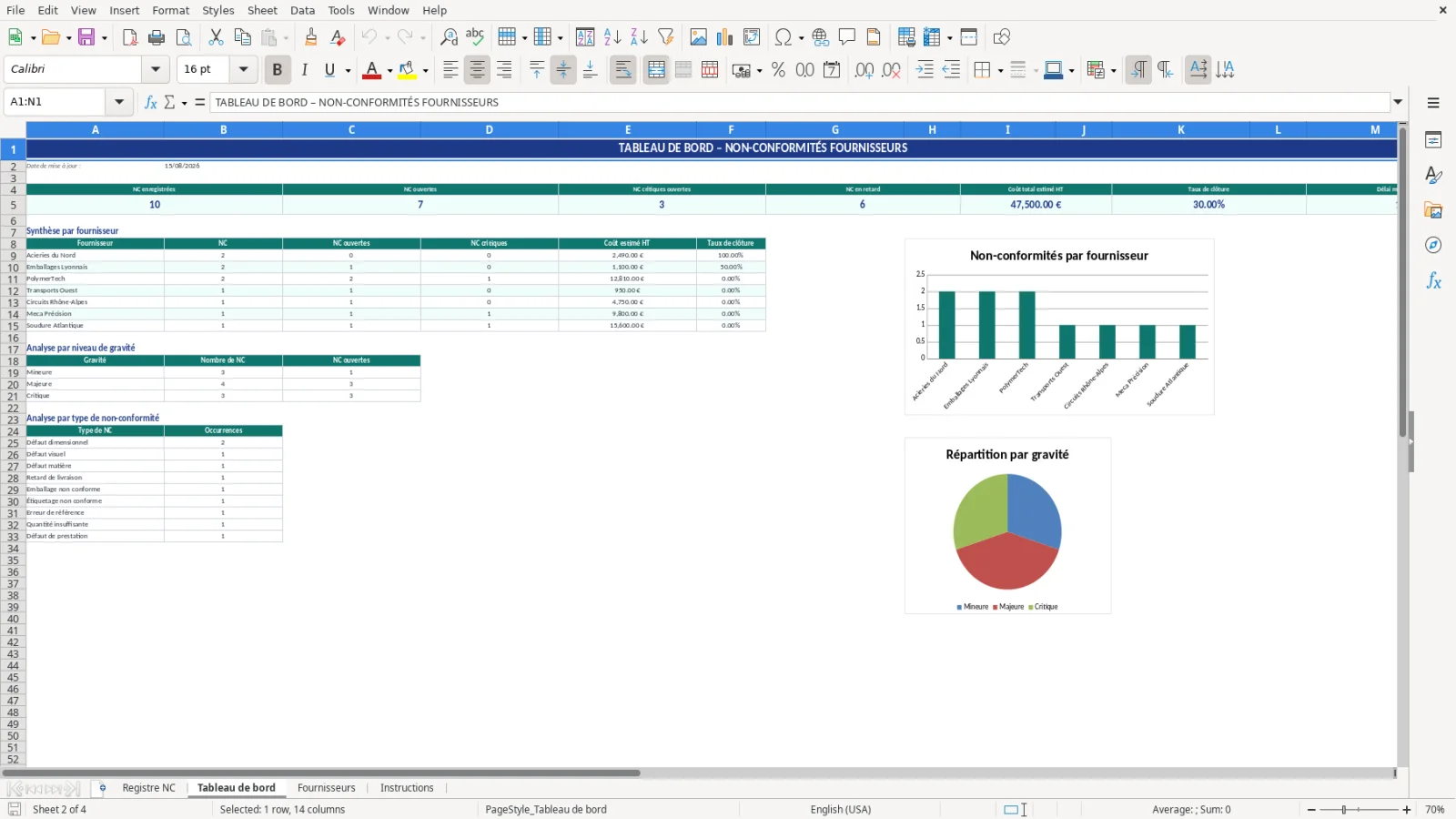Screen dimensions: 1456x819
Task: Insert hyperlink
Action: point(821,37)
